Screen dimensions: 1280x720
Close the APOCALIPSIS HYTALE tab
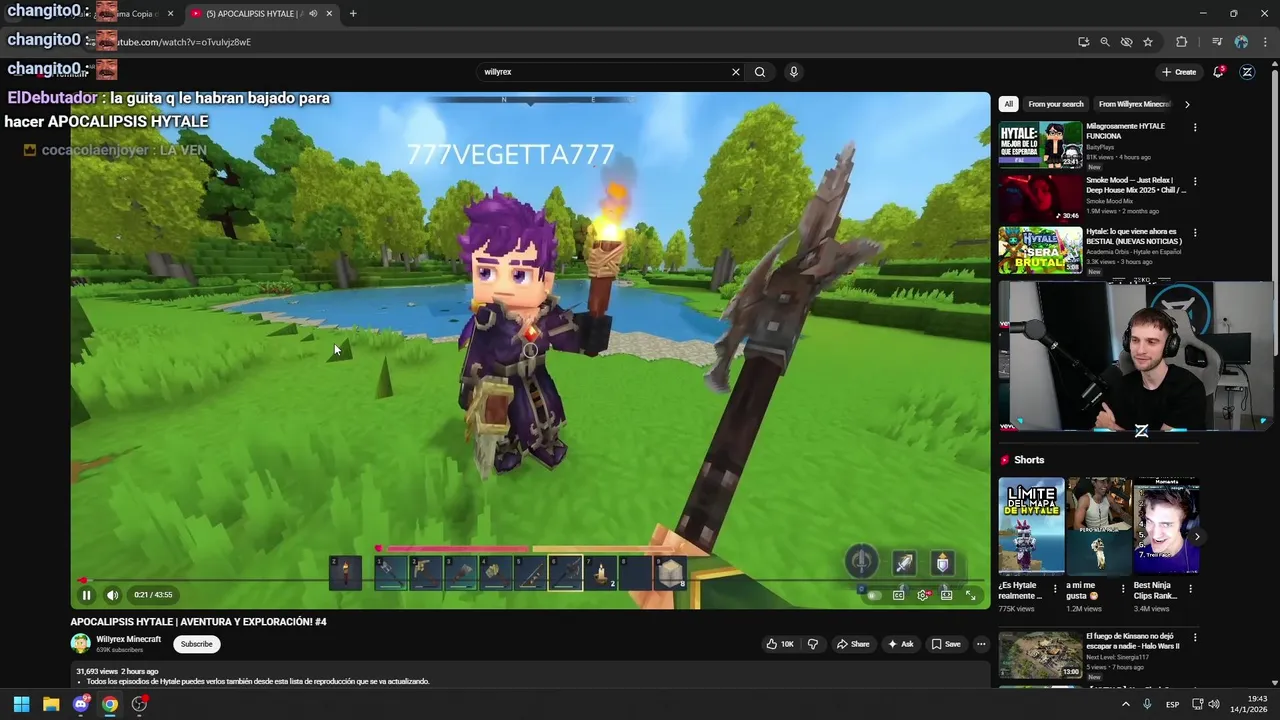(329, 14)
